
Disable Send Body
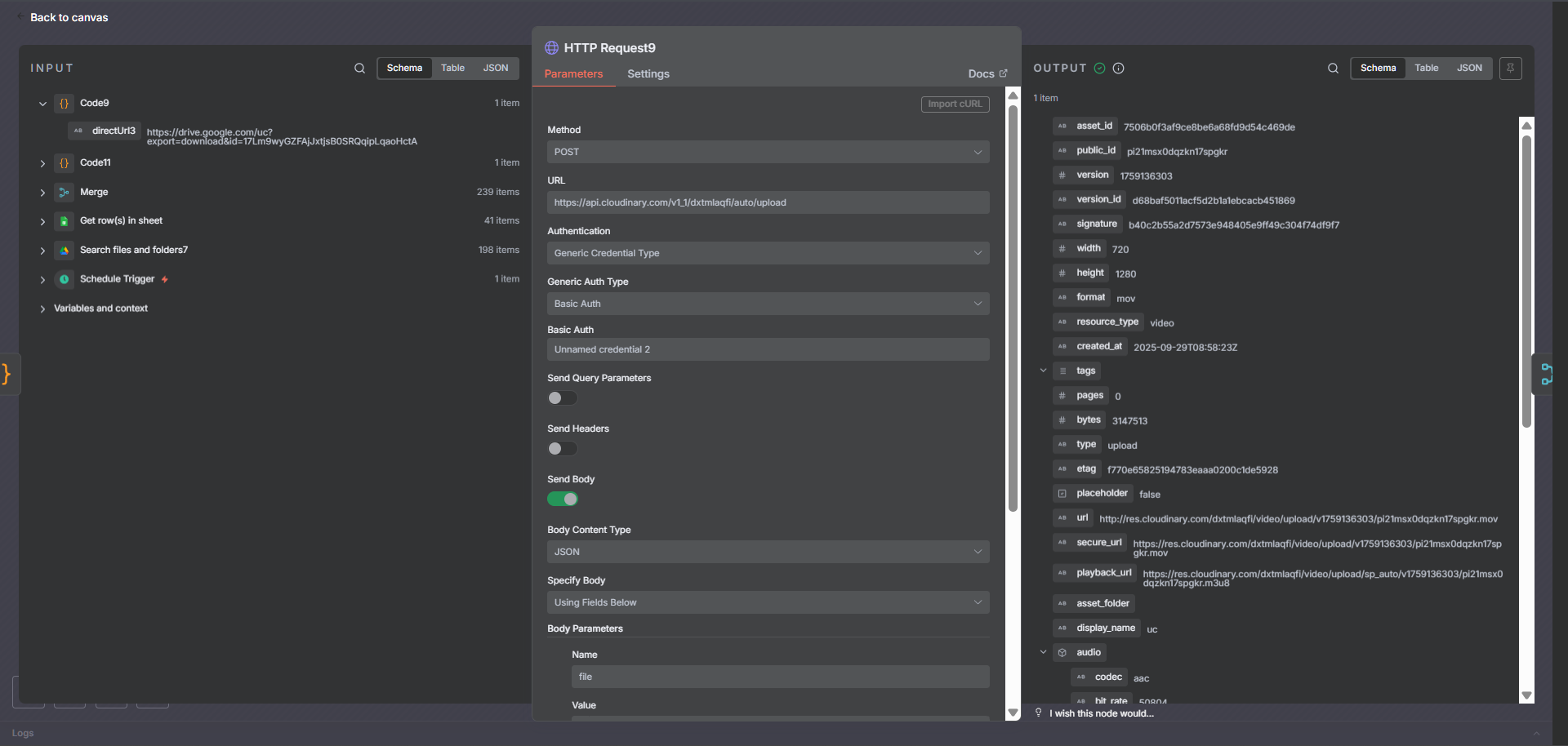pyautogui.click(x=563, y=498)
